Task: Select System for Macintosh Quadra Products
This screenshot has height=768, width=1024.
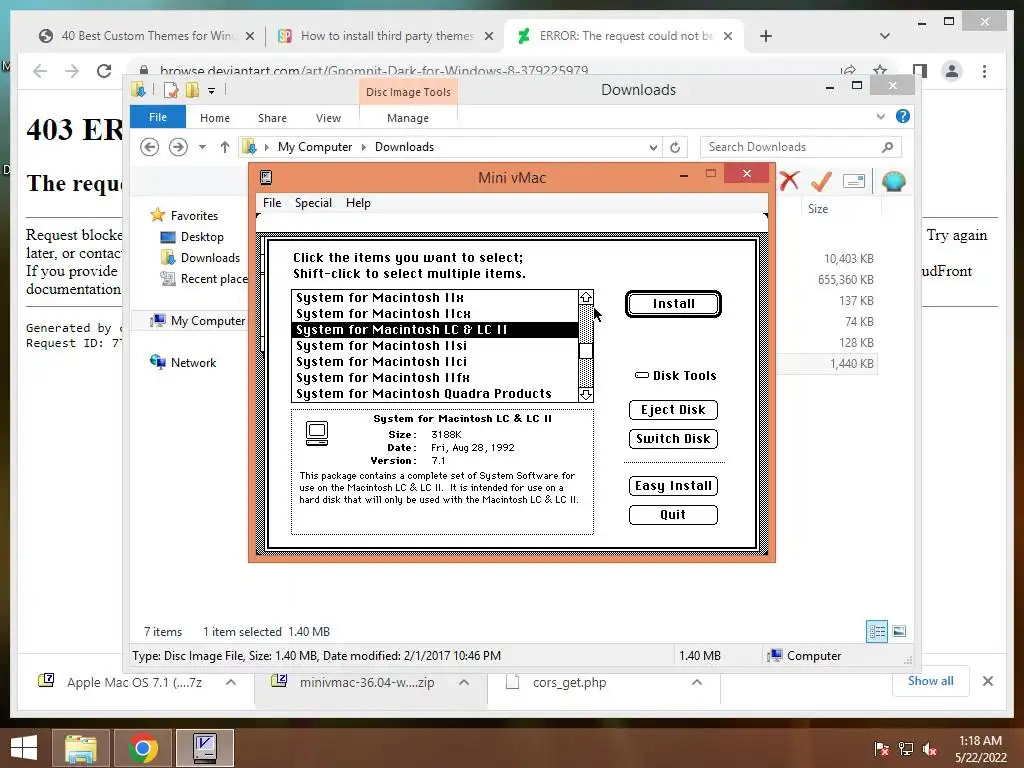Action: tap(434, 394)
